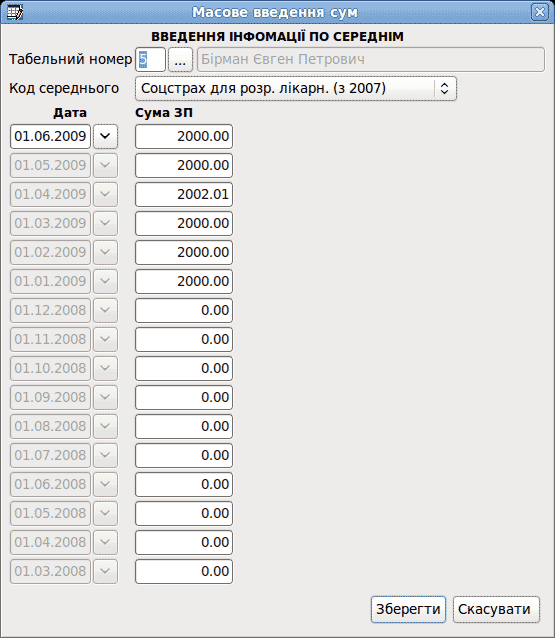This screenshot has height=638, width=555.
Task: Click the dropdown arrow beside 01.04.2008
Action: tap(105, 542)
